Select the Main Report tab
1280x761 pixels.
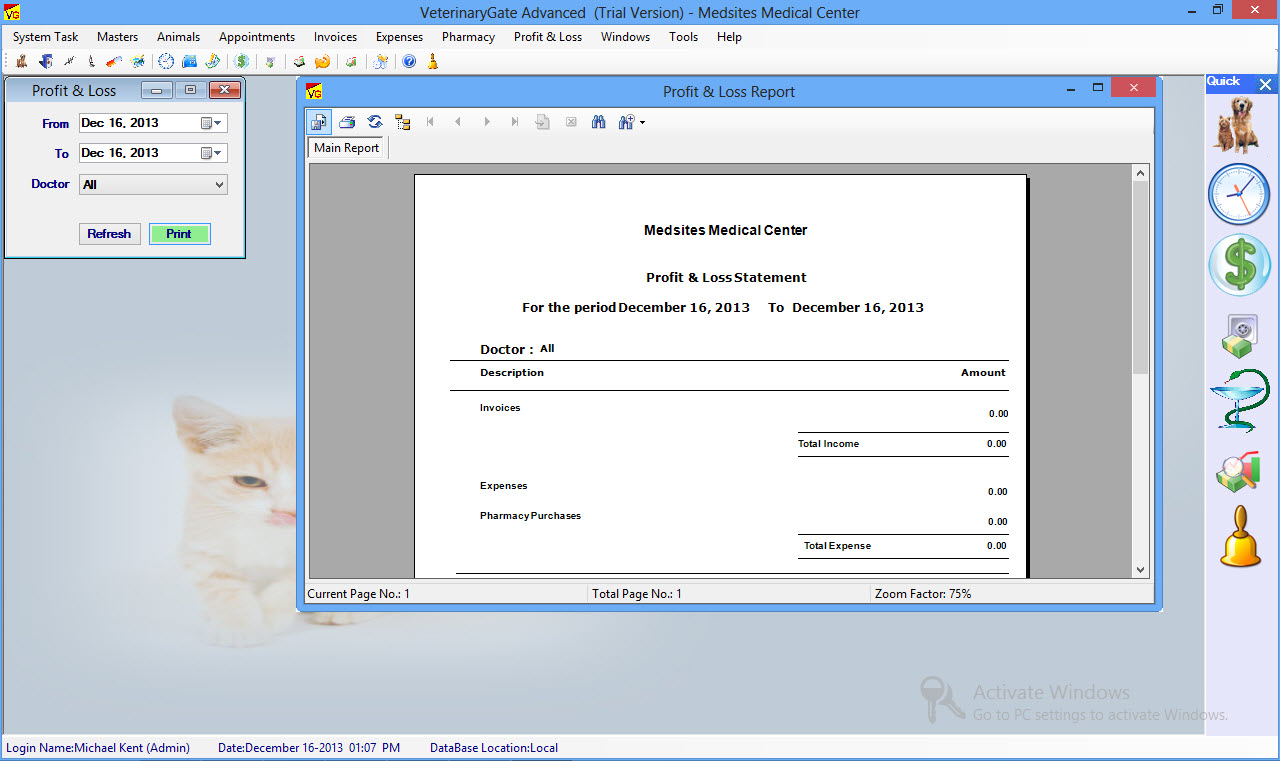coord(346,148)
